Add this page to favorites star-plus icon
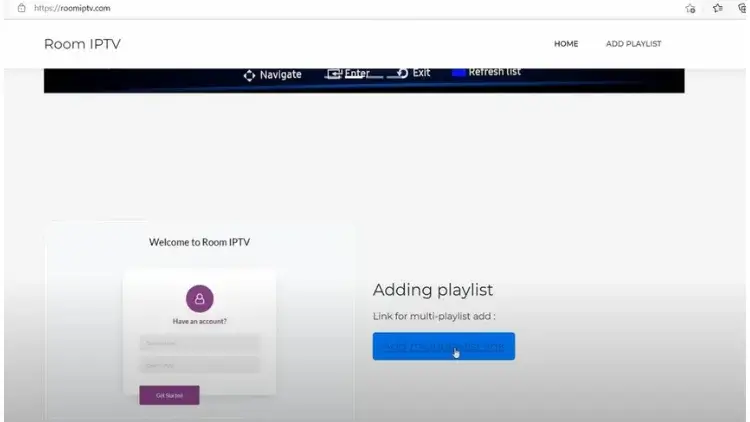The width and height of the screenshot is (750, 422). coord(690,8)
